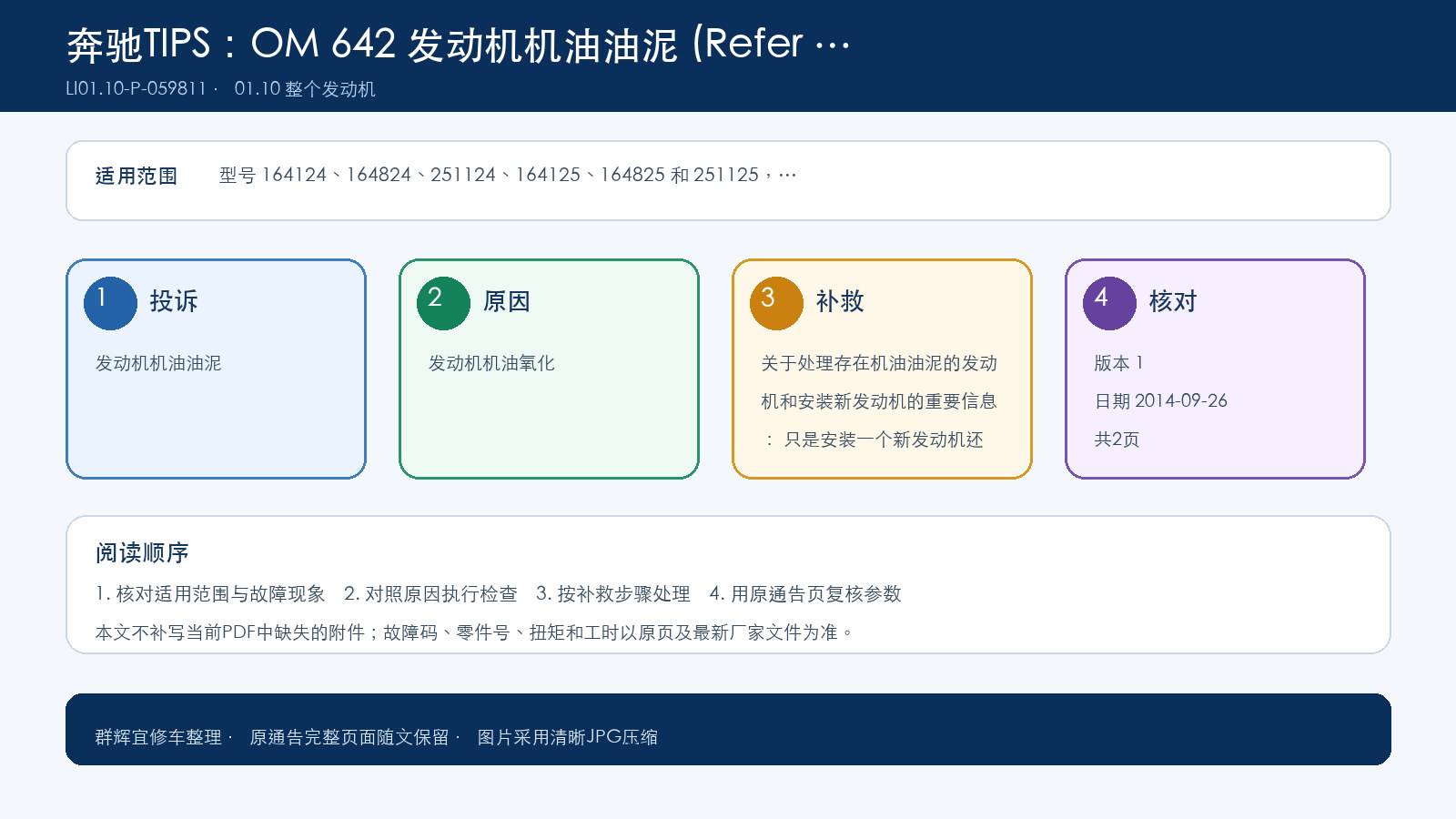Click the 版本 1 text

pos(1118,363)
